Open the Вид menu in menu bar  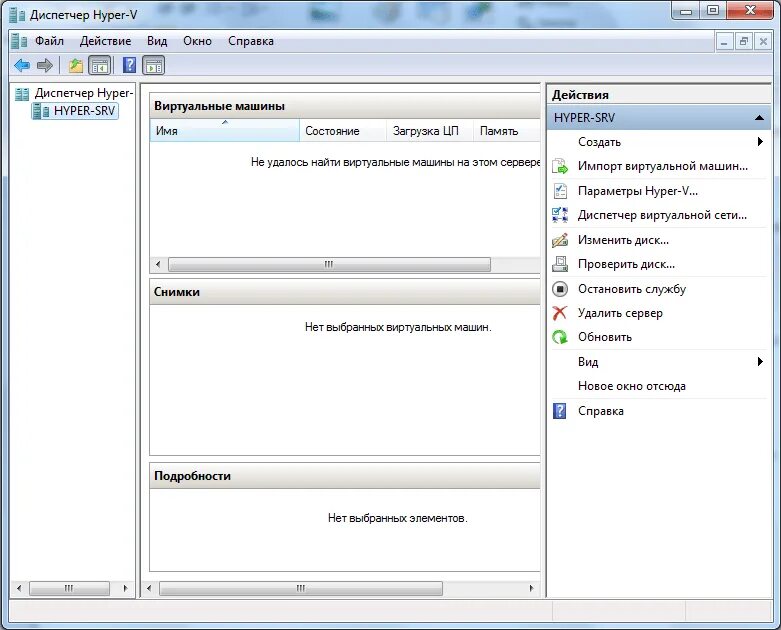click(157, 41)
